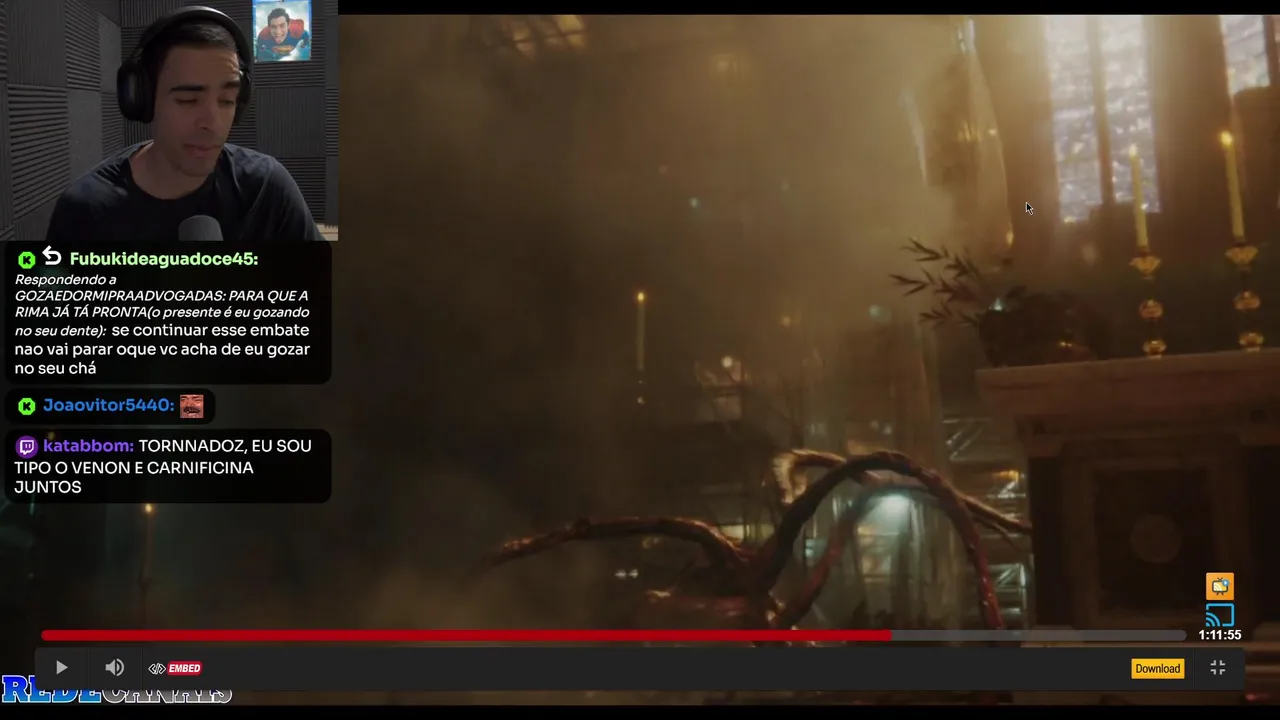Click the 1:11:55 time display
1280x720 pixels.
(x=1219, y=635)
